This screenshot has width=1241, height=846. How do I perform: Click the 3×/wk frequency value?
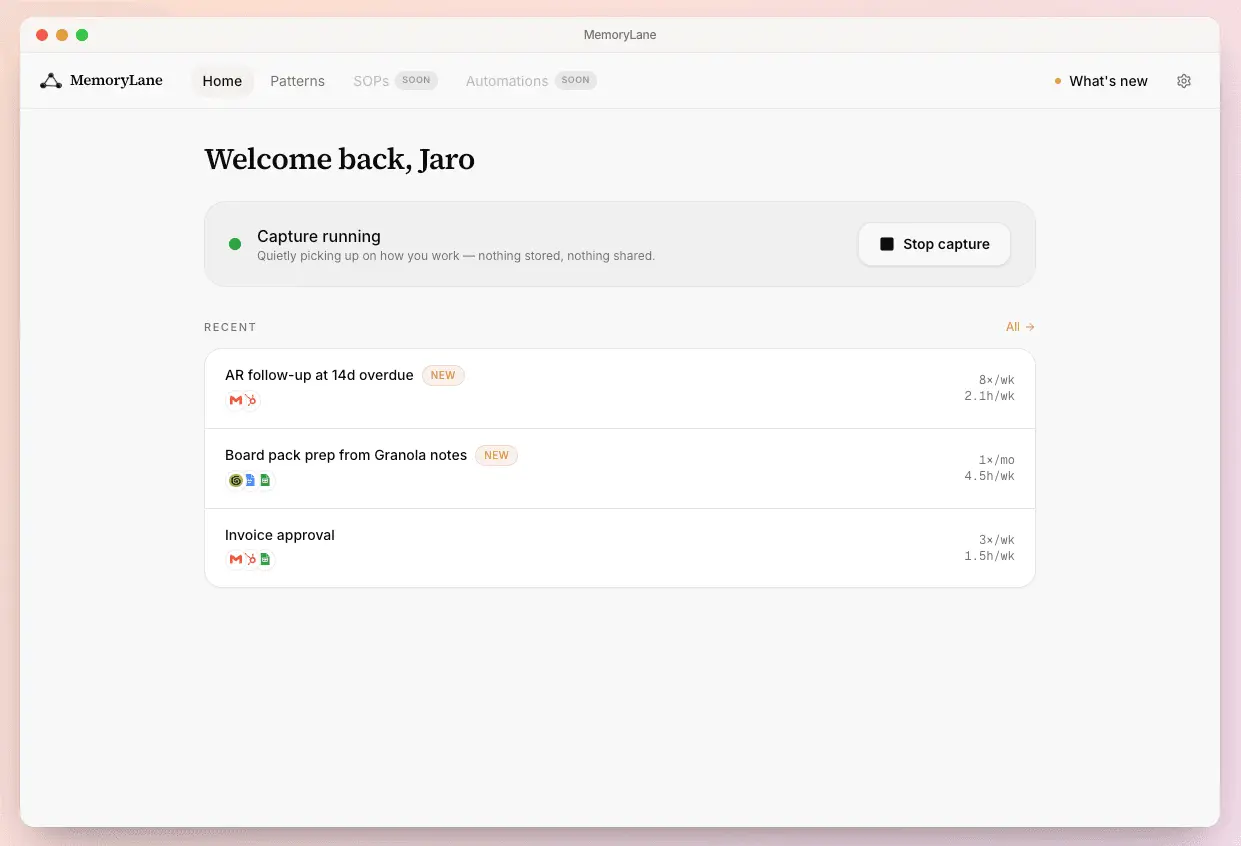pos(996,540)
